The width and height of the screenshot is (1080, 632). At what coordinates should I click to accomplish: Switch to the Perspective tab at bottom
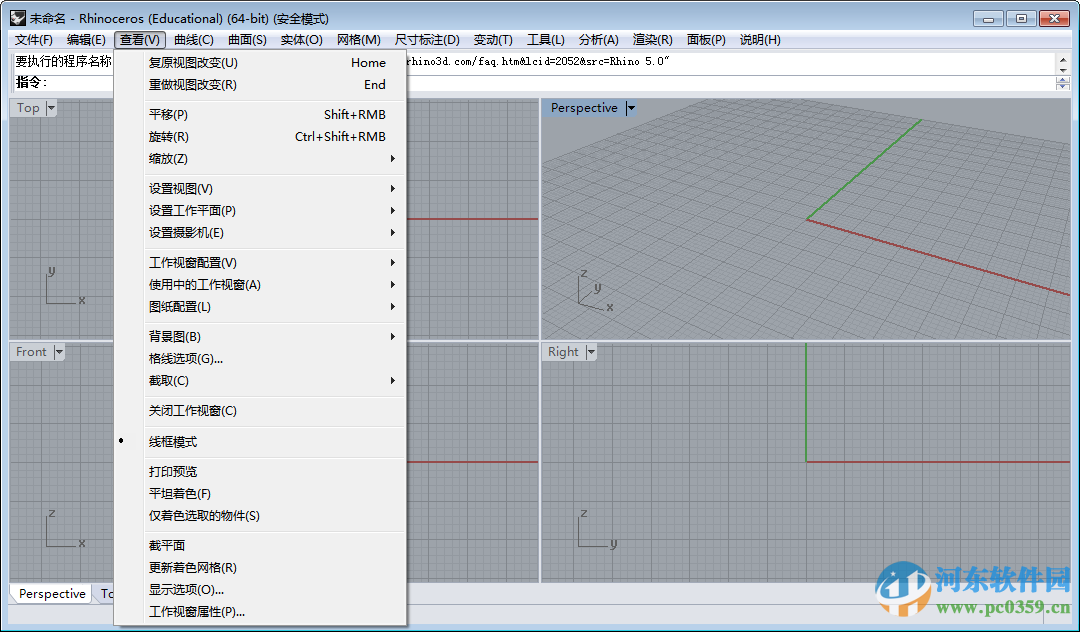coord(52,593)
